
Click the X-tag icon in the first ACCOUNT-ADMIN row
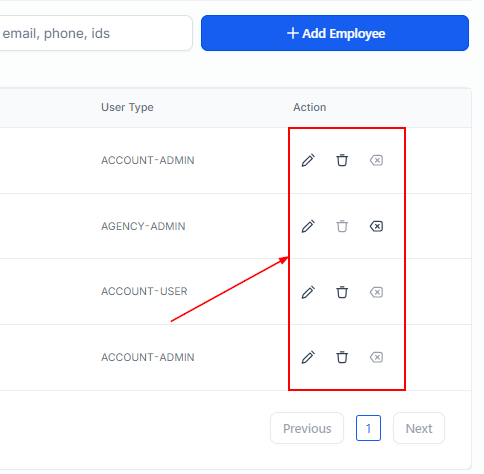pyautogui.click(x=376, y=160)
